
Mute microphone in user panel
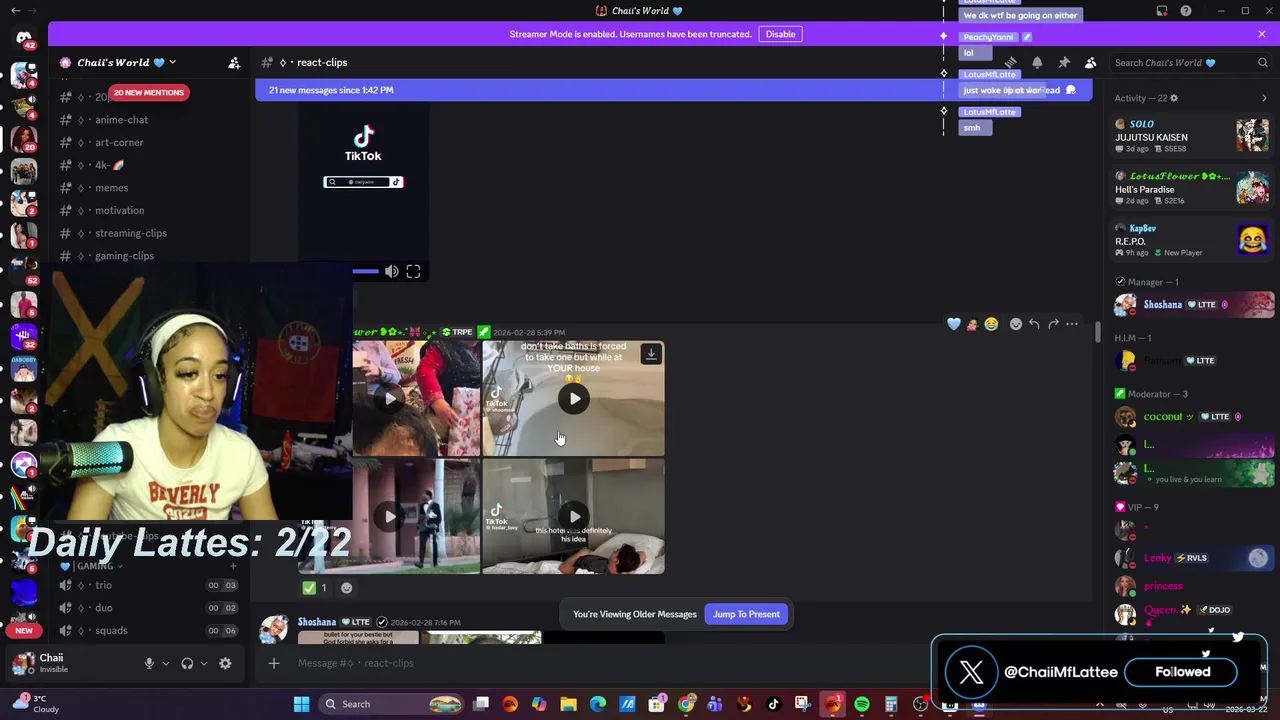pyautogui.click(x=149, y=663)
